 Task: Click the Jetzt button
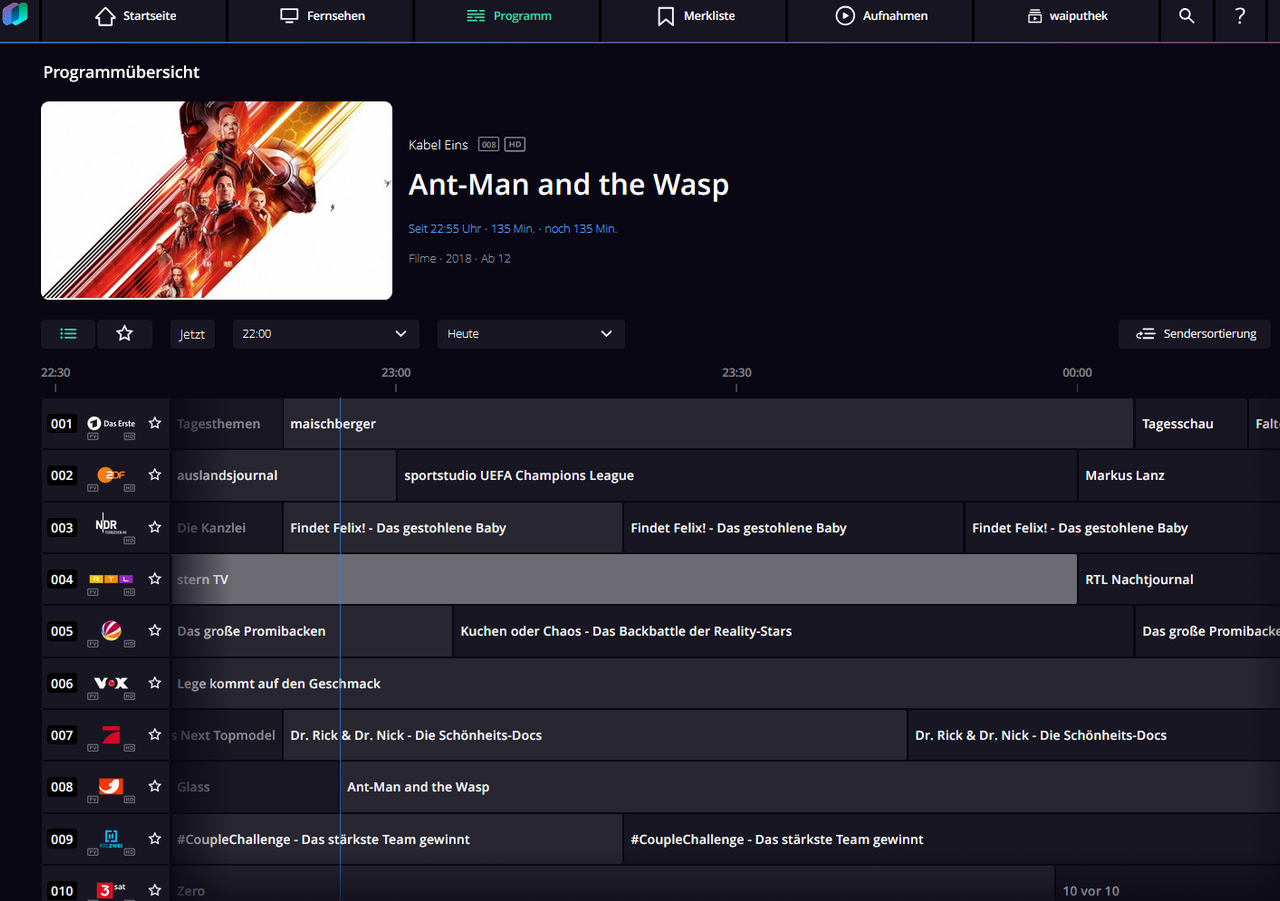coord(192,334)
